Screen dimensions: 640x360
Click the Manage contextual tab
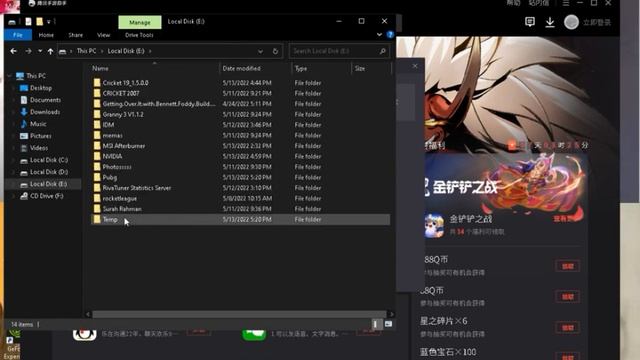point(140,22)
